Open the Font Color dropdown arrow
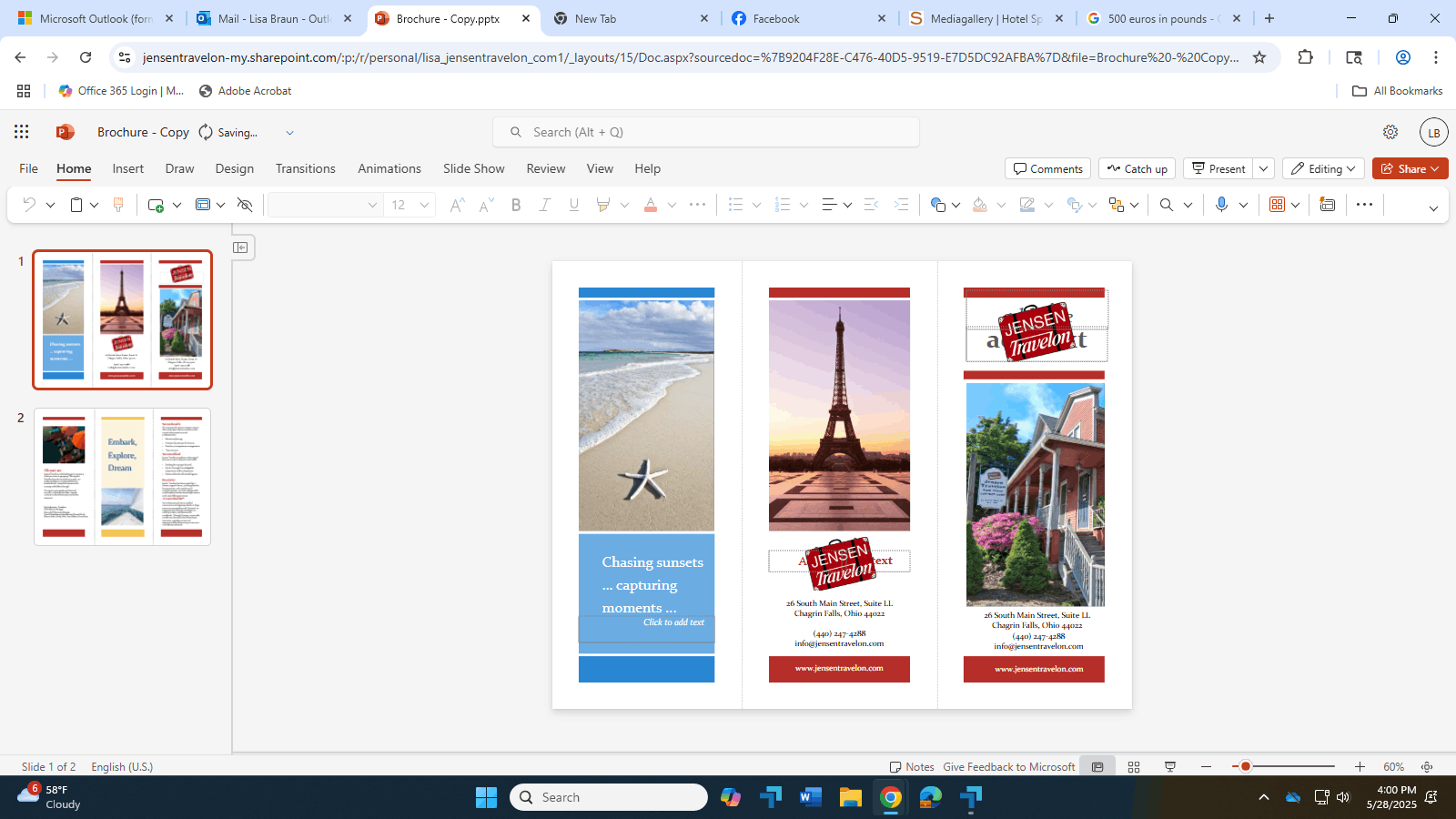 point(672,204)
